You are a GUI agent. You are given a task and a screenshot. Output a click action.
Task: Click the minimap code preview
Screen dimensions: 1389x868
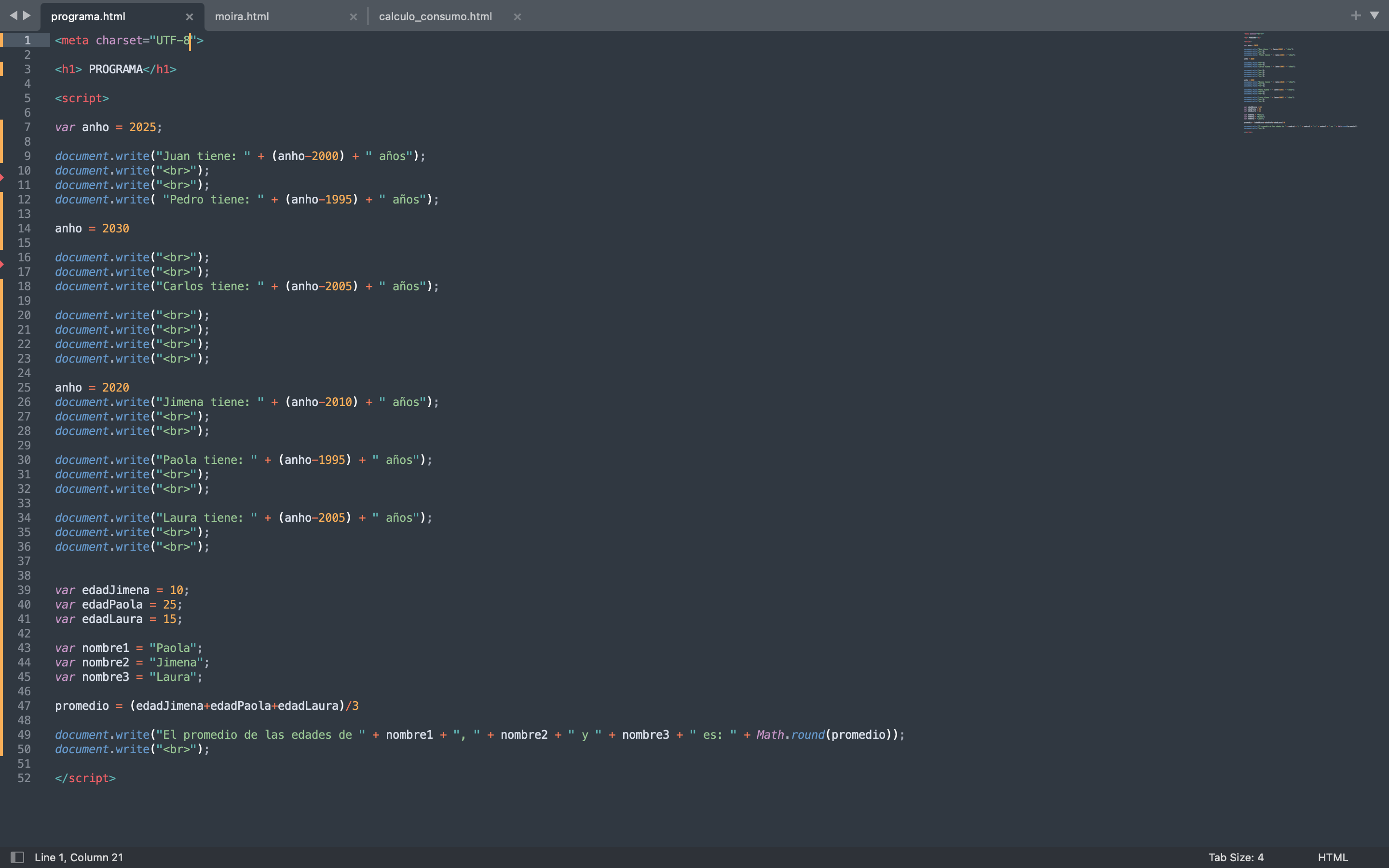[1300, 82]
